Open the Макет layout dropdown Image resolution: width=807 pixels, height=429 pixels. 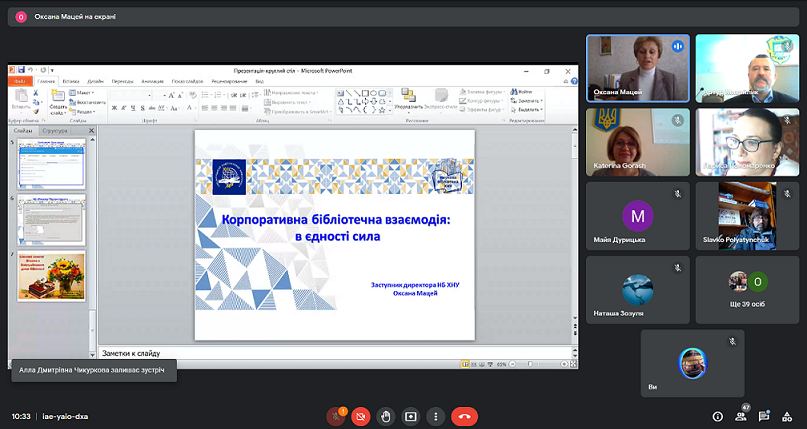[x=81, y=93]
